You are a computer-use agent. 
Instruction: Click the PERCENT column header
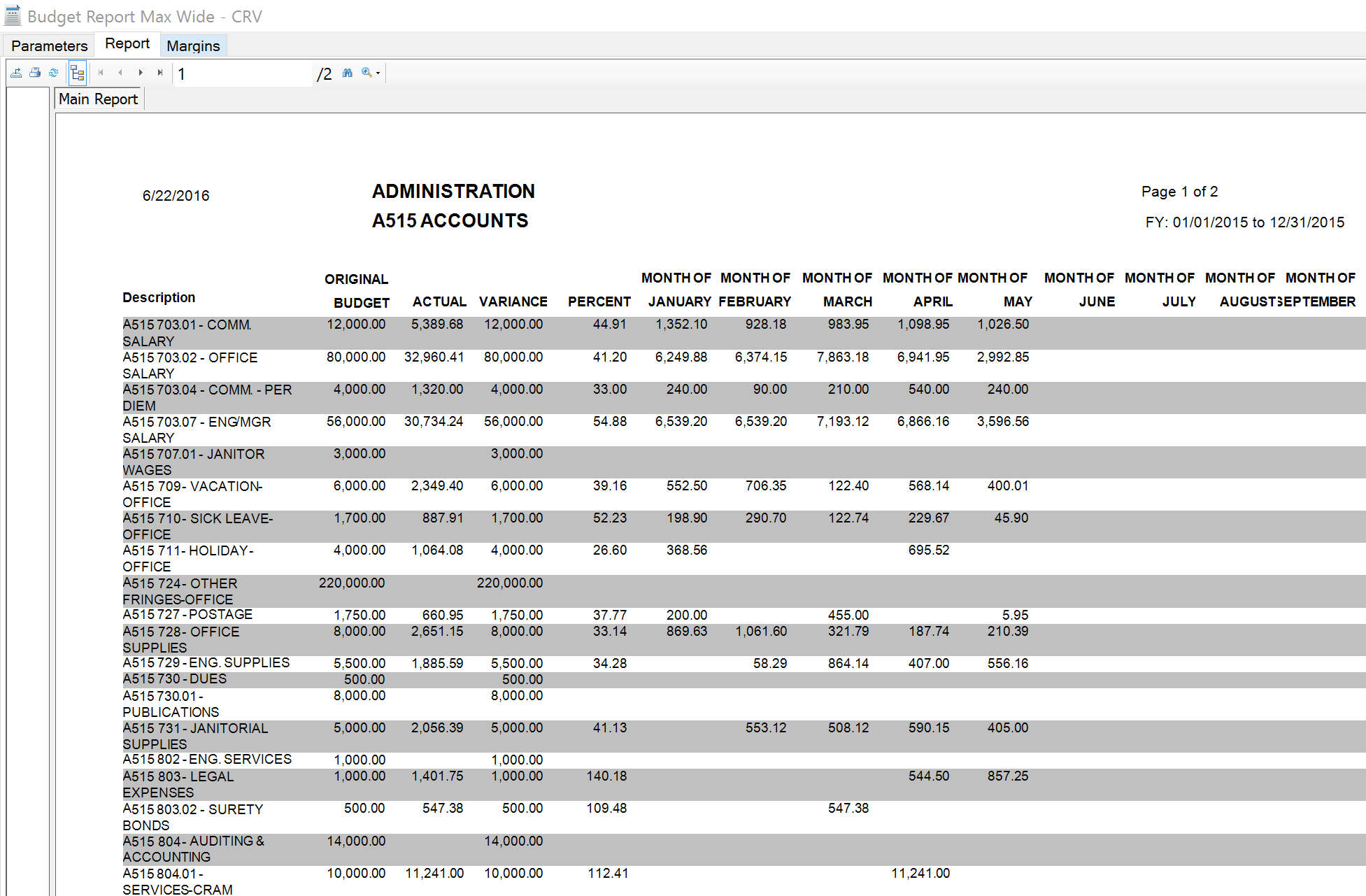coord(599,301)
